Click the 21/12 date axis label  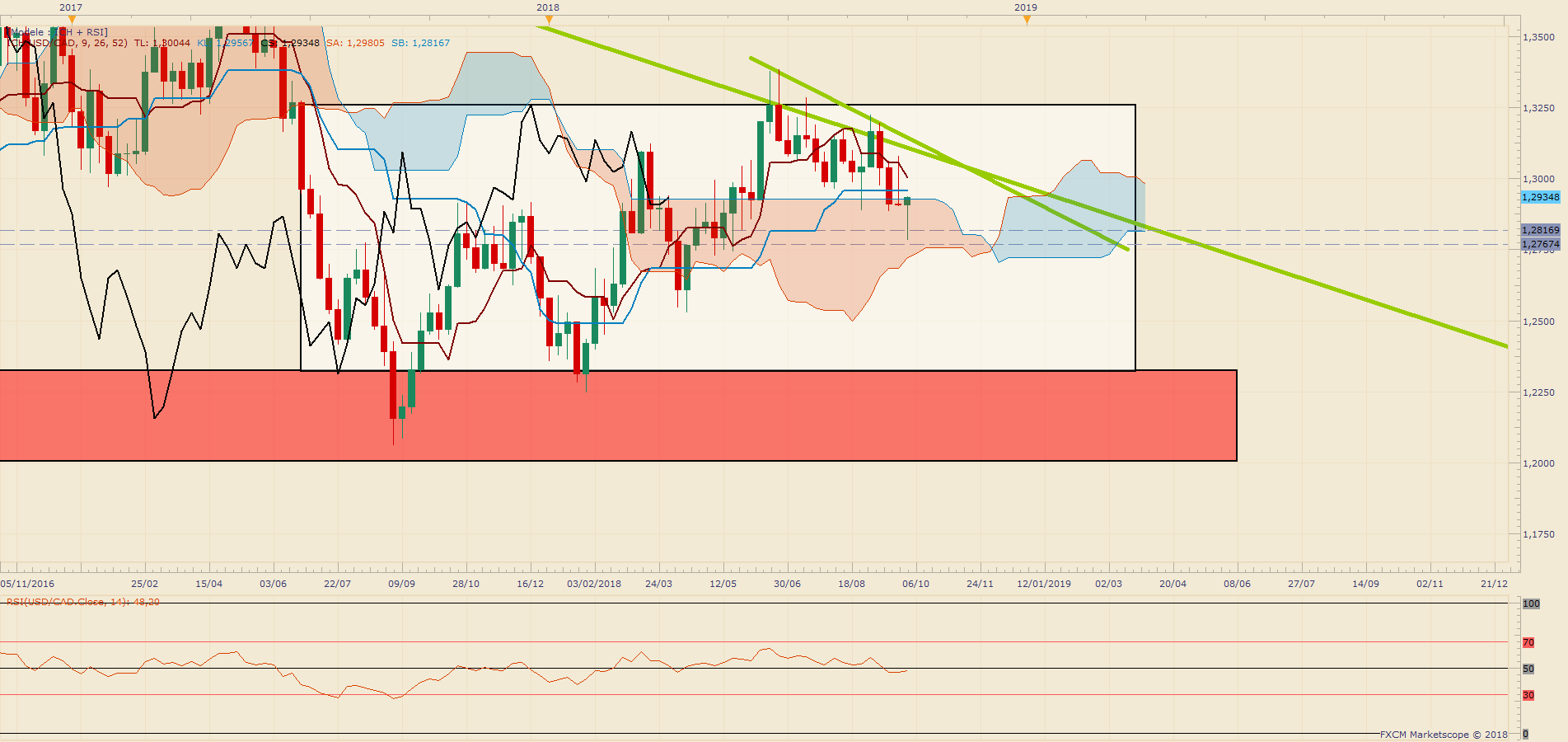[1495, 584]
